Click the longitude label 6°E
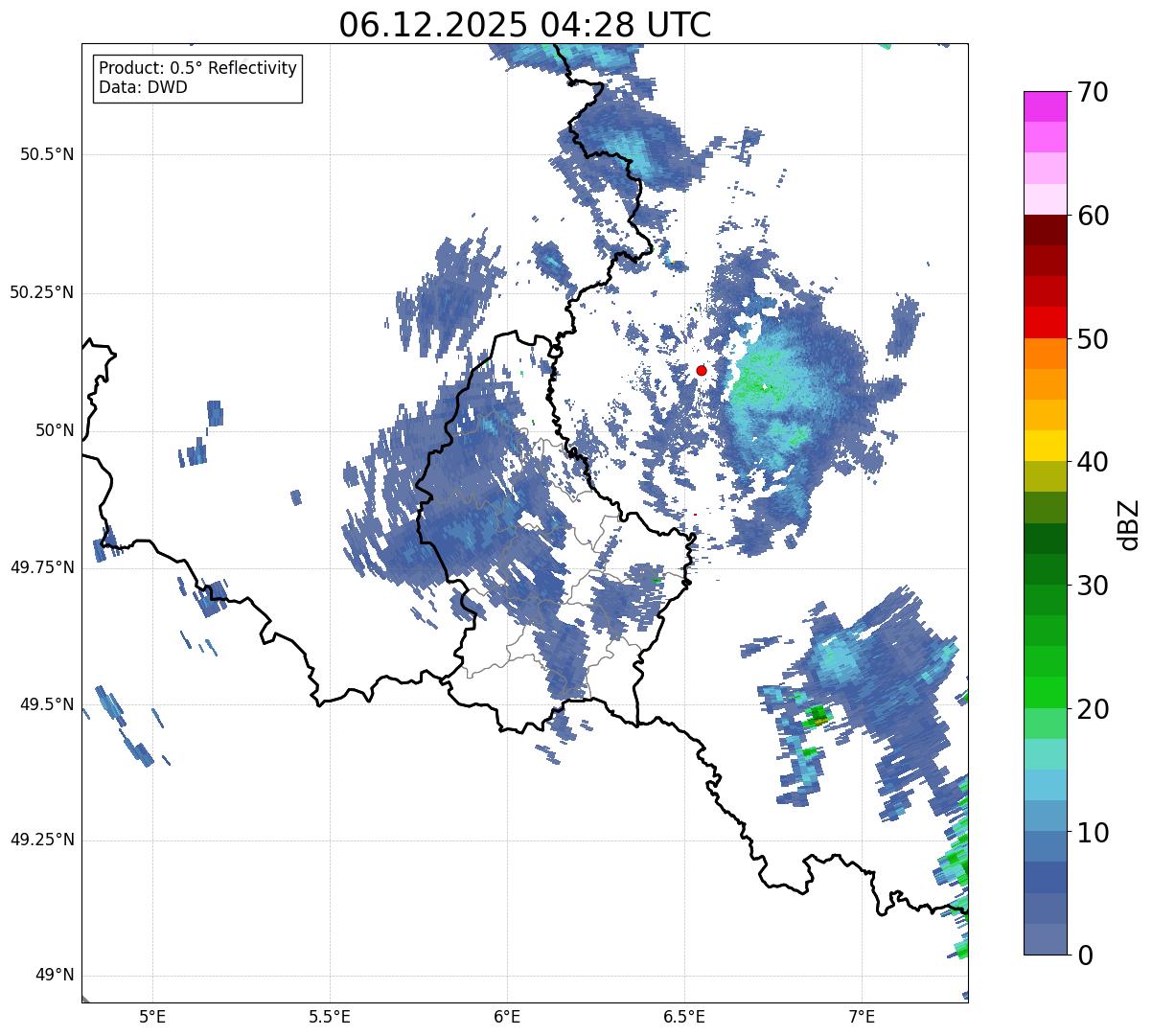Screen dimensions: 1152x1036 (x=507, y=1016)
